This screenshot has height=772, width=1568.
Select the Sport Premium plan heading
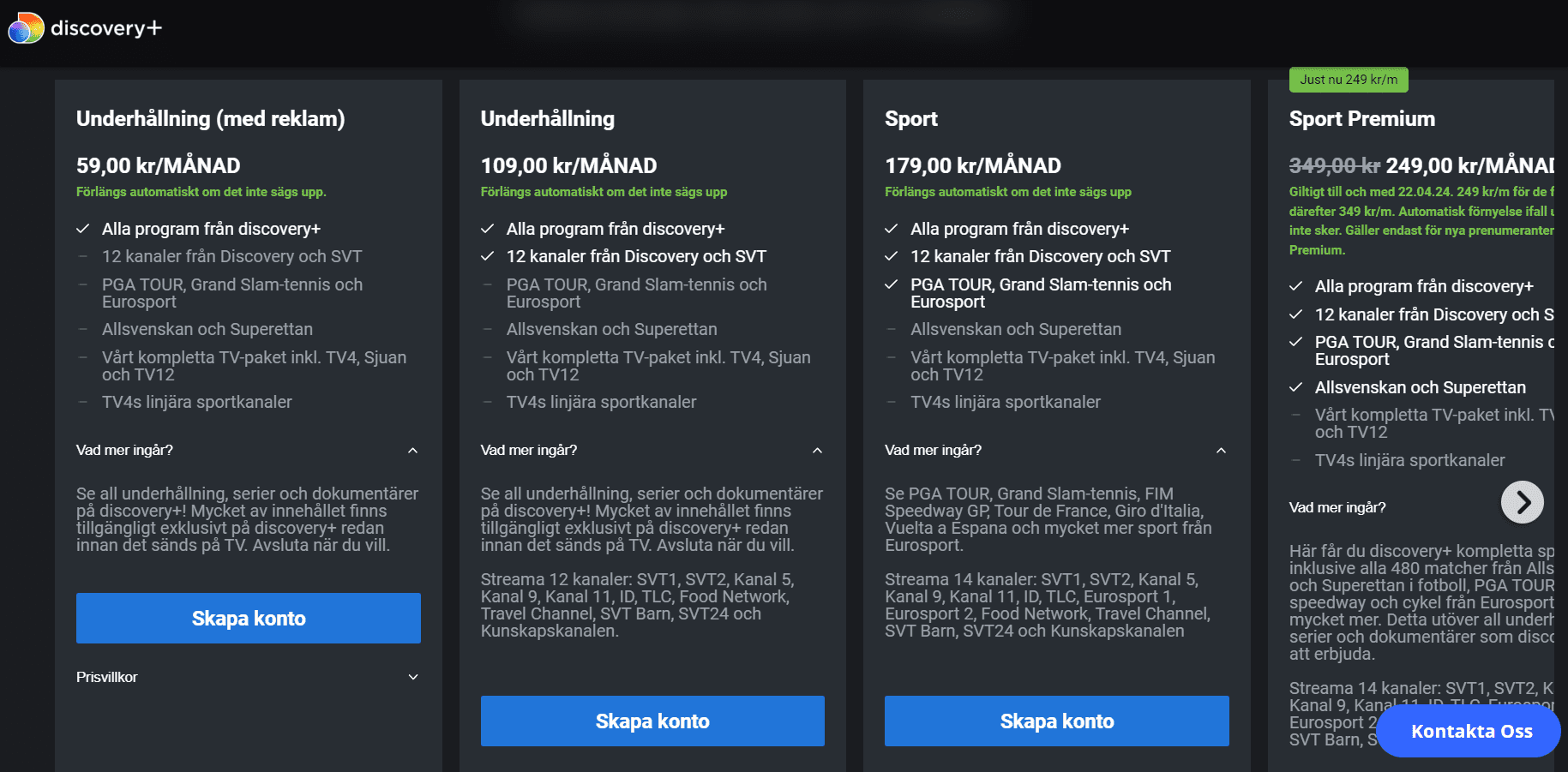click(x=1362, y=118)
